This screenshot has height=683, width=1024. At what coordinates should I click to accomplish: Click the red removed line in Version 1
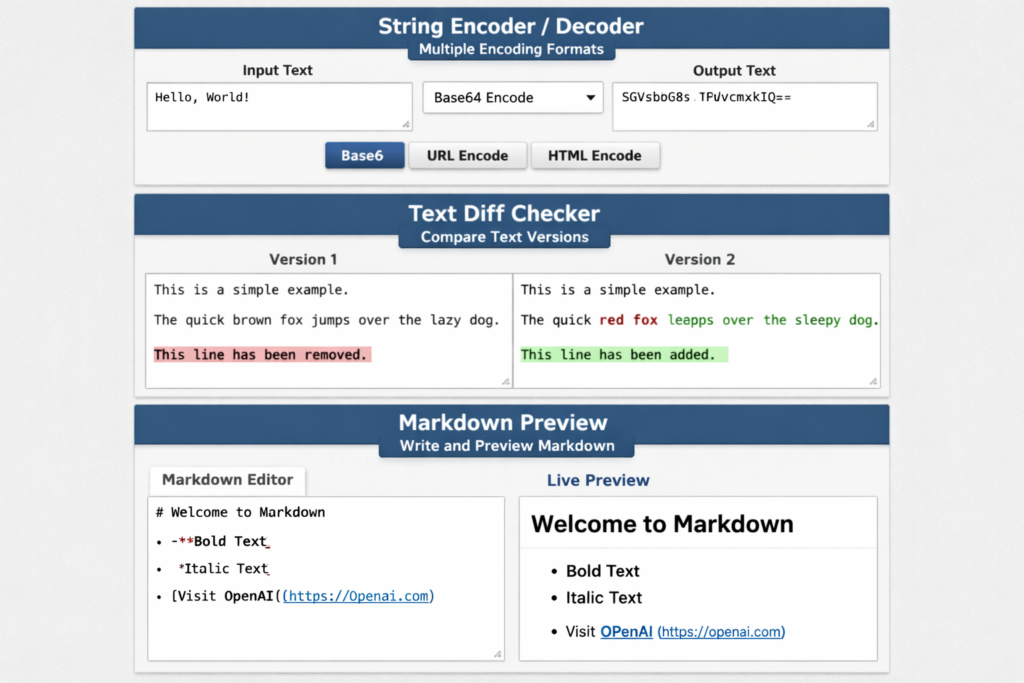262,354
